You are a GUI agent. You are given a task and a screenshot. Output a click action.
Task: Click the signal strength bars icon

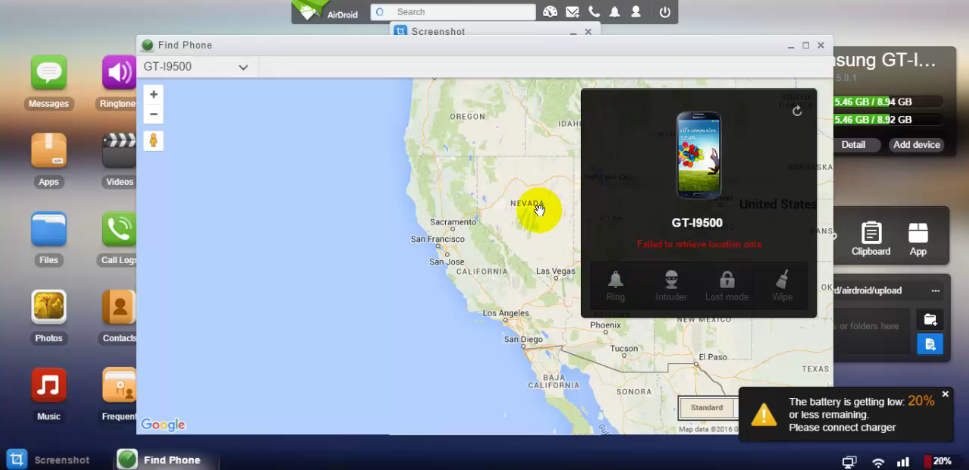click(903, 462)
